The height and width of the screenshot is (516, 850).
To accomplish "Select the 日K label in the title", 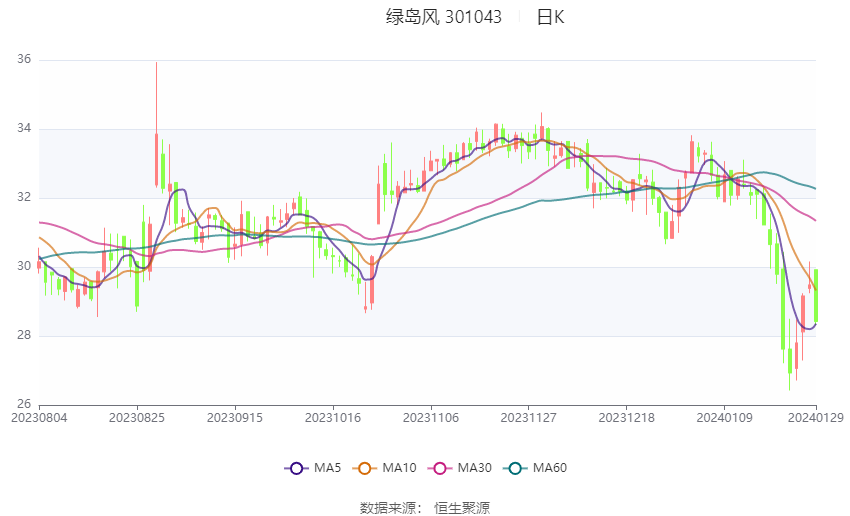I will (550, 17).
